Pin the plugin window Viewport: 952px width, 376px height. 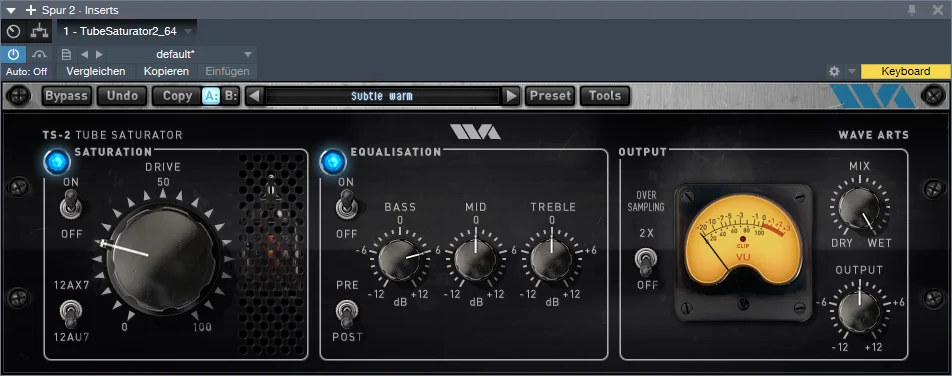pos(913,10)
